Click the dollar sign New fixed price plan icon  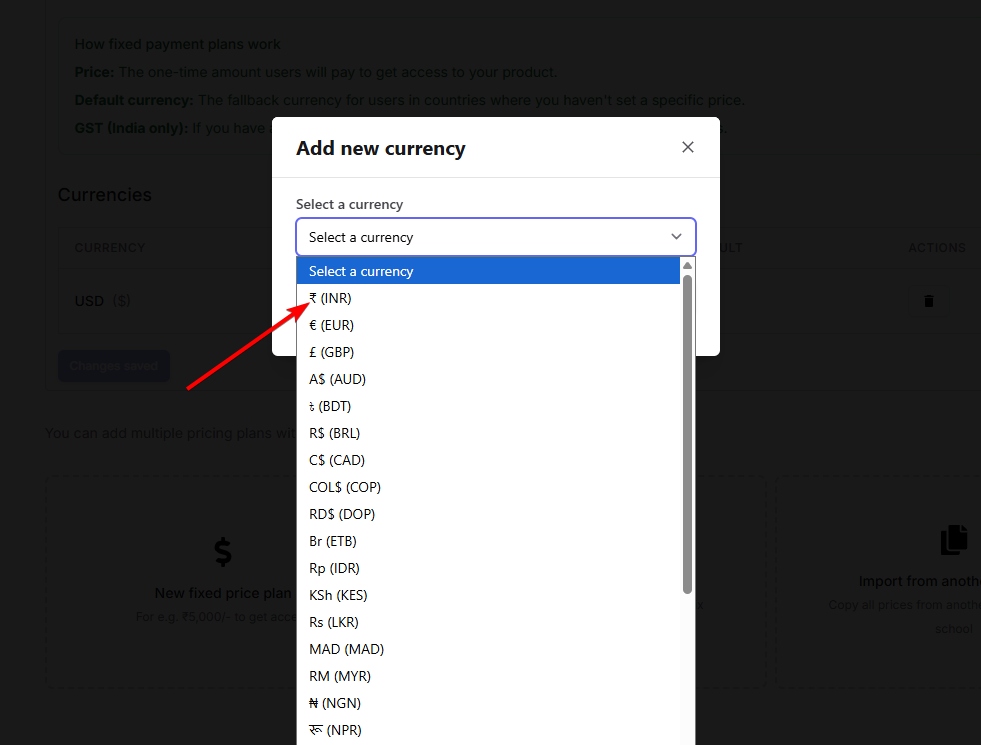[223, 551]
